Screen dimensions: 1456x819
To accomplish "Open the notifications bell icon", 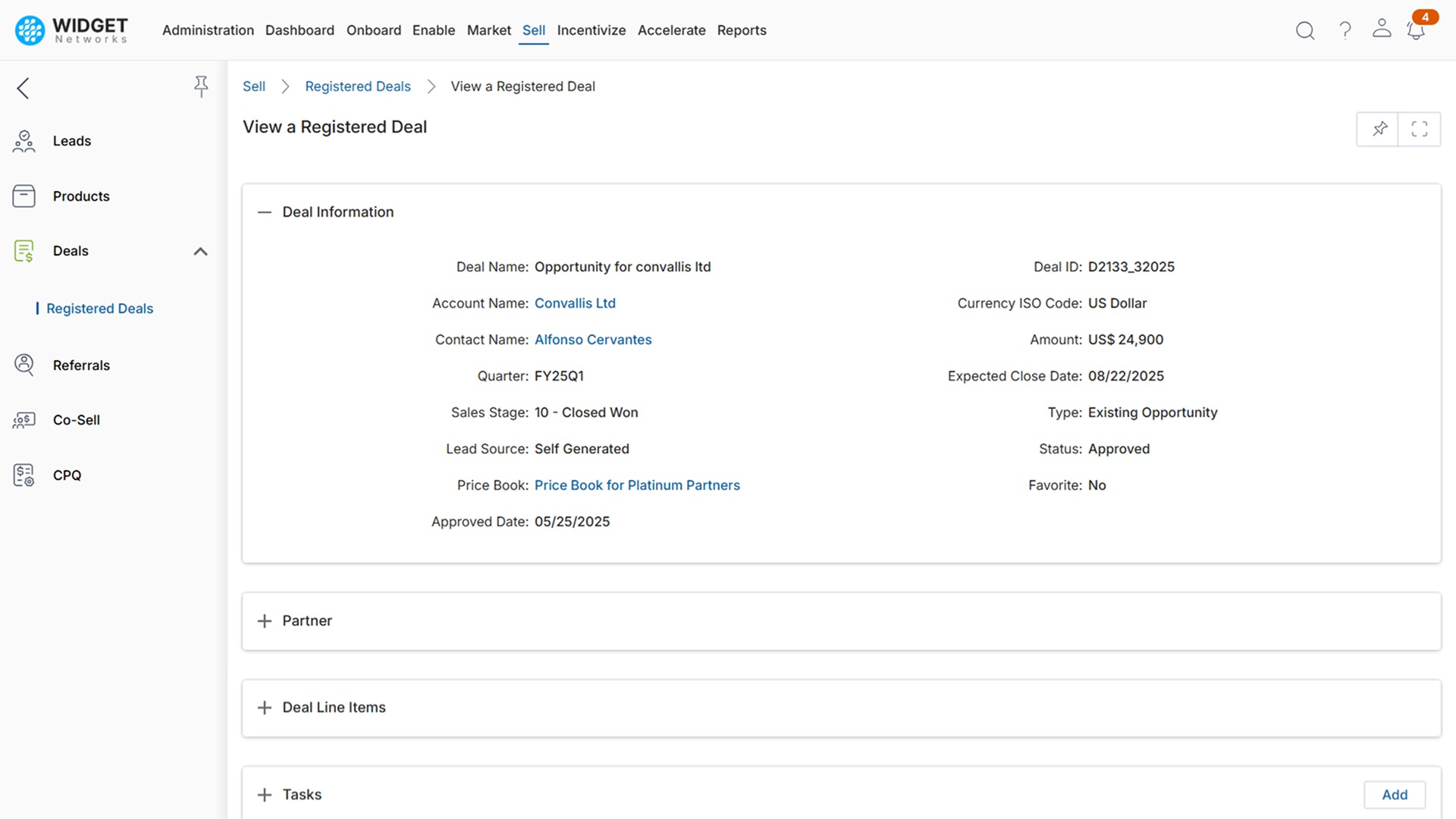I will pyautogui.click(x=1416, y=30).
